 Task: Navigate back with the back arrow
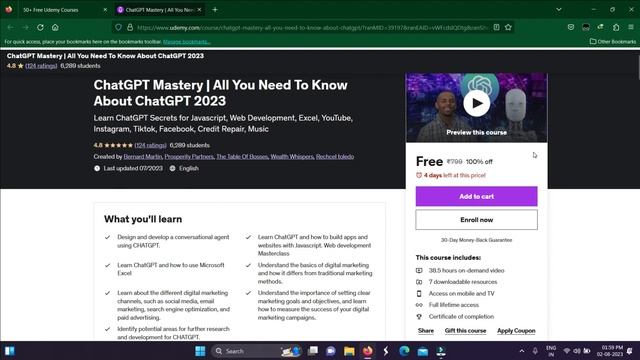click(x=11, y=27)
